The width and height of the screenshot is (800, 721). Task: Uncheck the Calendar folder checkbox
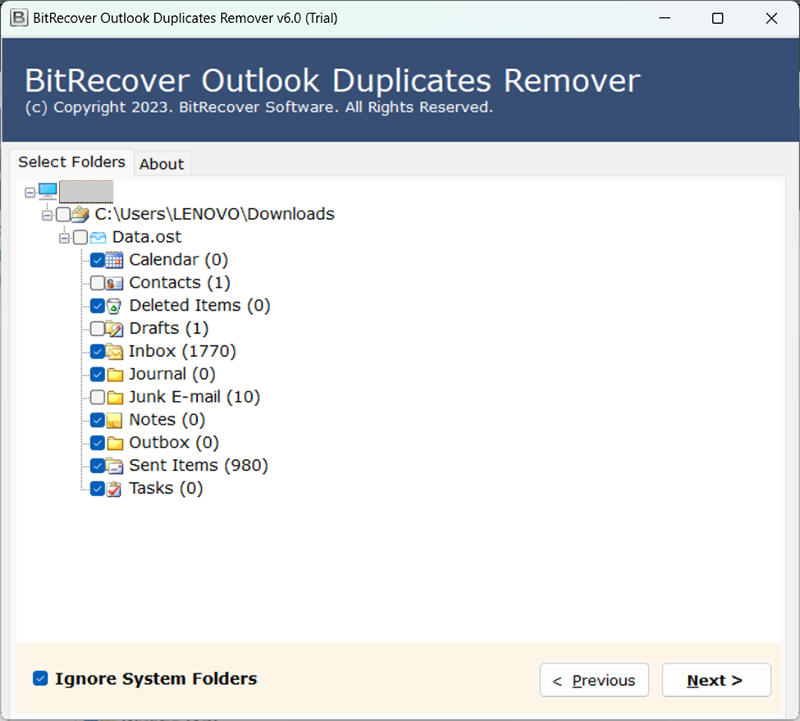(x=97, y=260)
